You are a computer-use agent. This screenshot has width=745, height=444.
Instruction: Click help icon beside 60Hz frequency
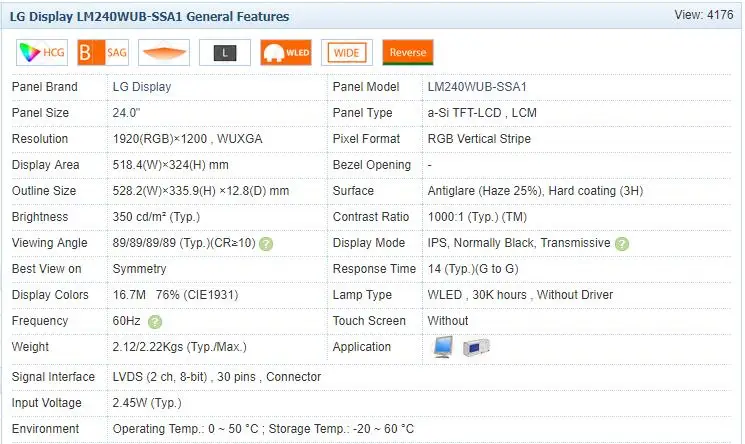coord(155,322)
